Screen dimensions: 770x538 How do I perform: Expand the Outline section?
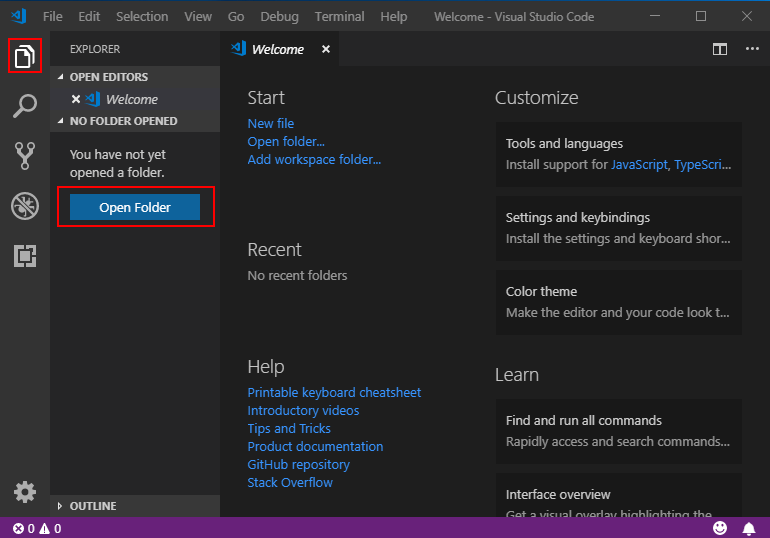coord(92,506)
